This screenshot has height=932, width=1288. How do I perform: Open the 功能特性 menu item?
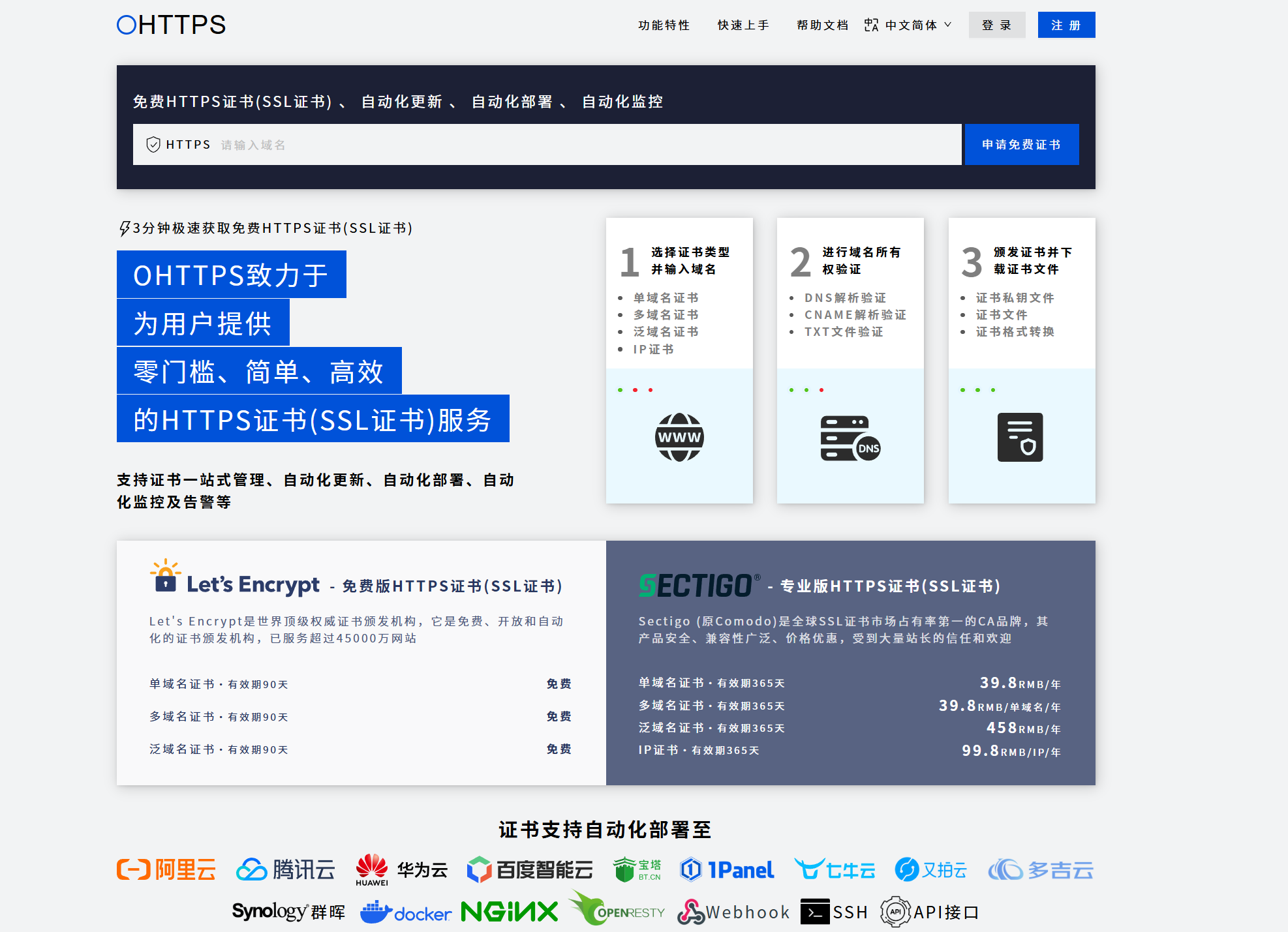pyautogui.click(x=664, y=25)
